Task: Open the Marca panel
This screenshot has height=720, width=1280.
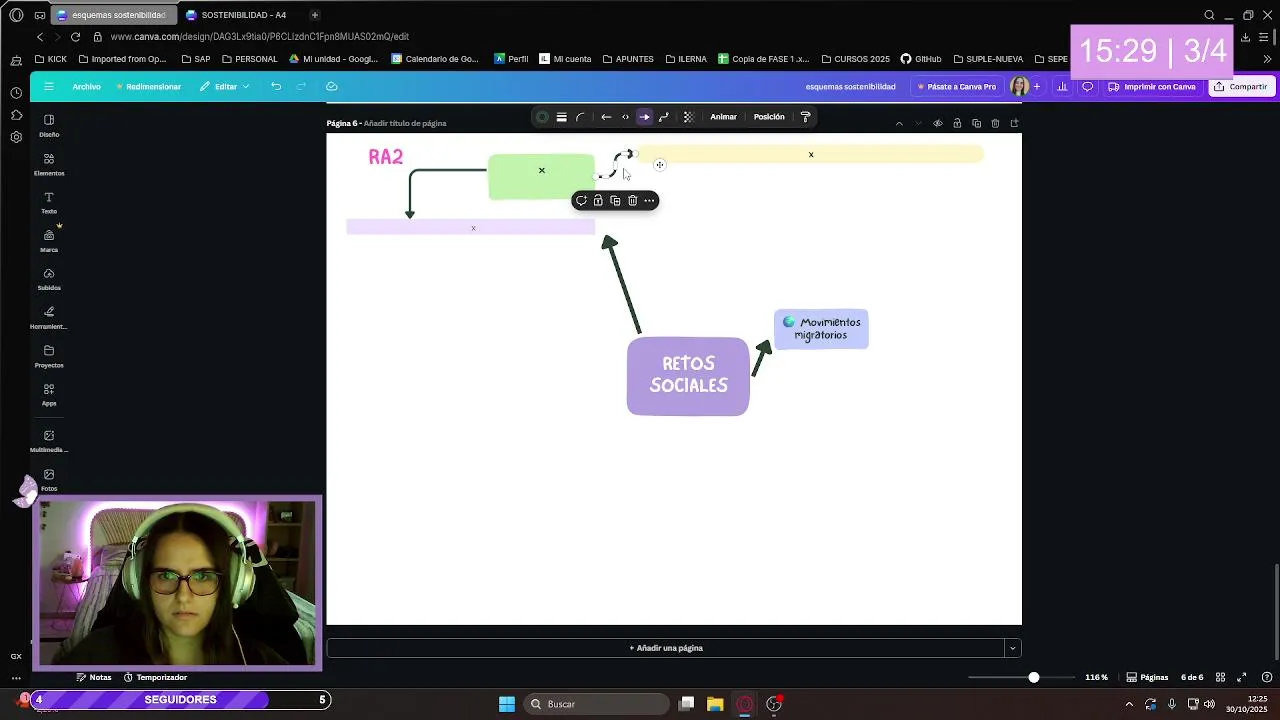Action: [x=49, y=240]
